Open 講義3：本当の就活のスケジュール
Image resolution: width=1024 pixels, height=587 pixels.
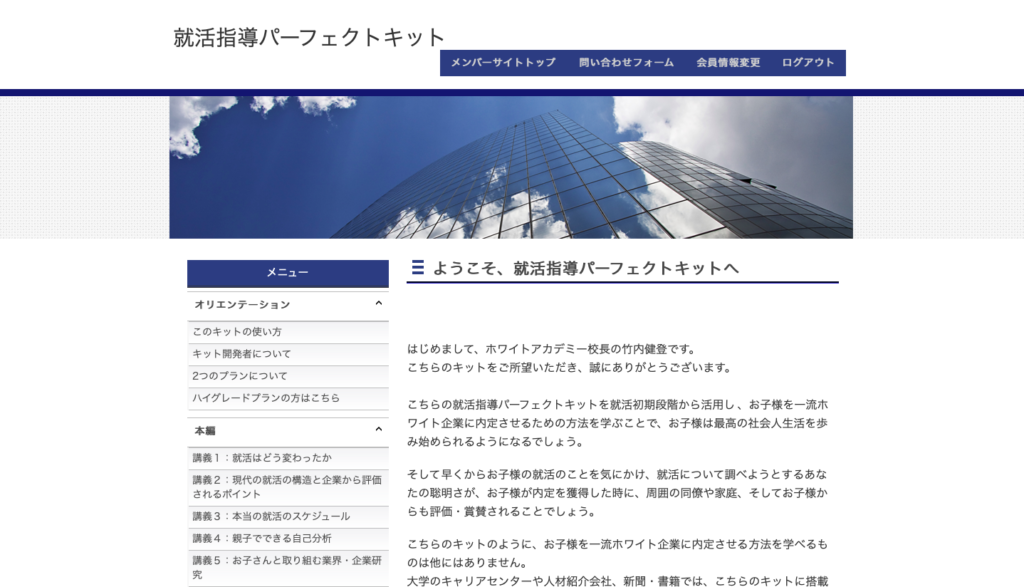[x=288, y=516]
